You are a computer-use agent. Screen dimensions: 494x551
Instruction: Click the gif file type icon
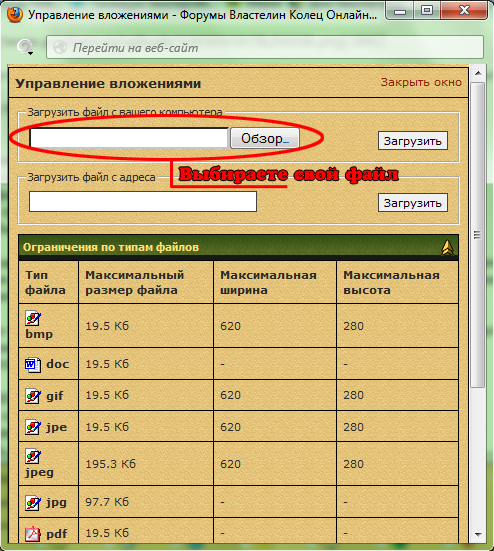[x=33, y=396]
